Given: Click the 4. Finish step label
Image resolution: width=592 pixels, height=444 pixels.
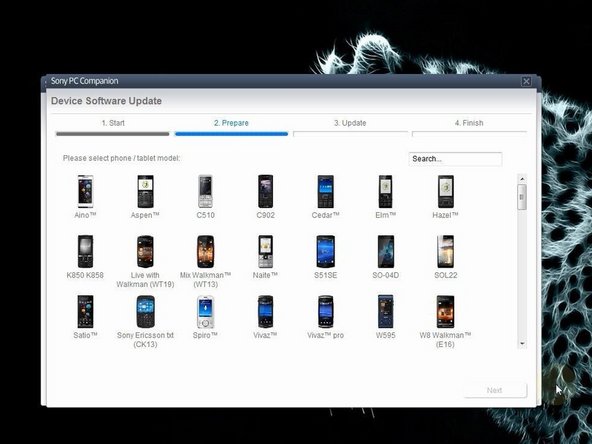Looking at the screenshot, I should 469,123.
